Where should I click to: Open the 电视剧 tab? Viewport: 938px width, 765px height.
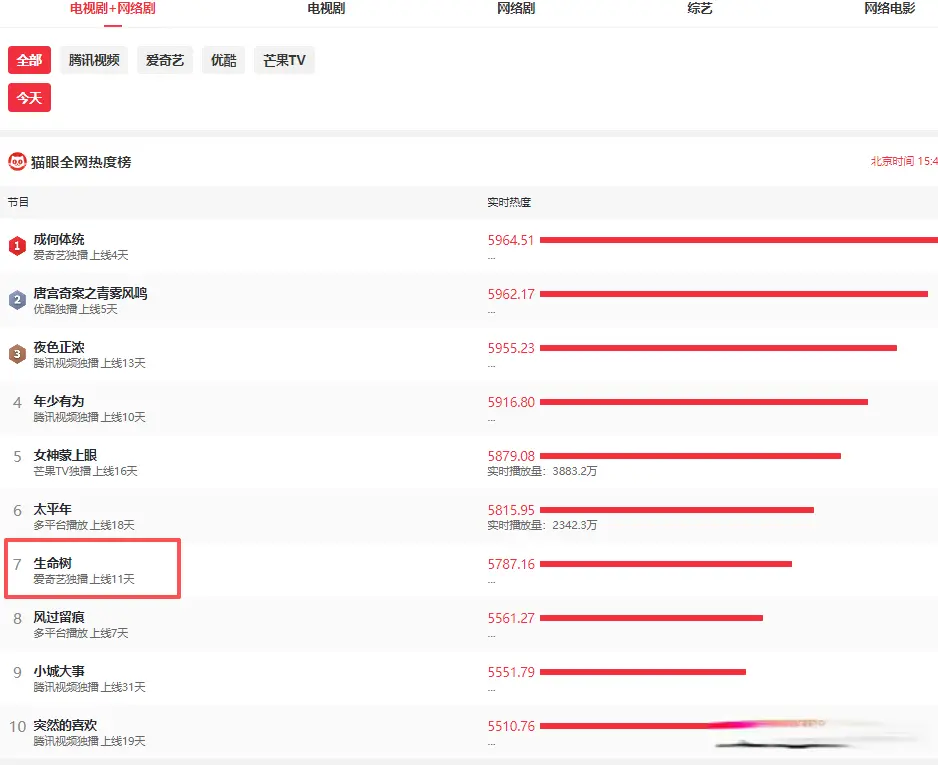326,9
